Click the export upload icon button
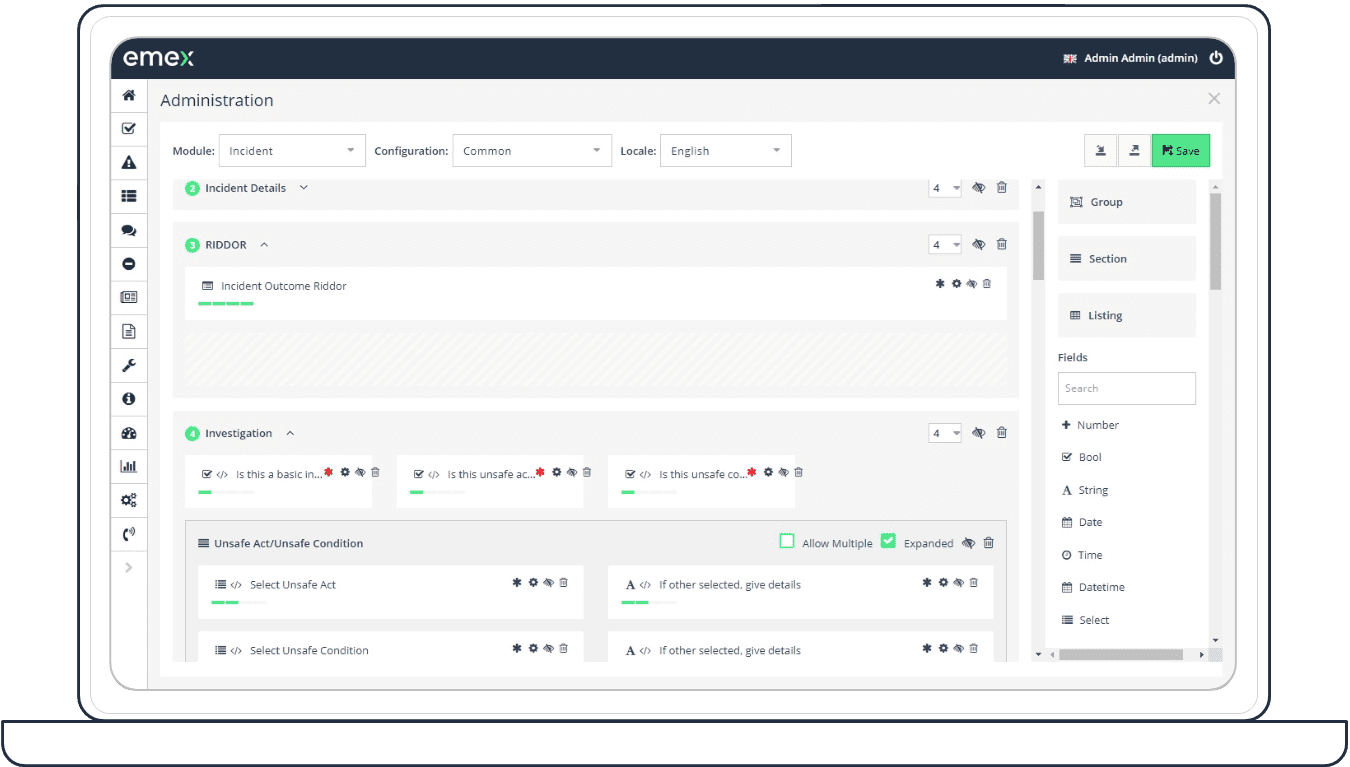This screenshot has width=1350, height=767. (1134, 151)
